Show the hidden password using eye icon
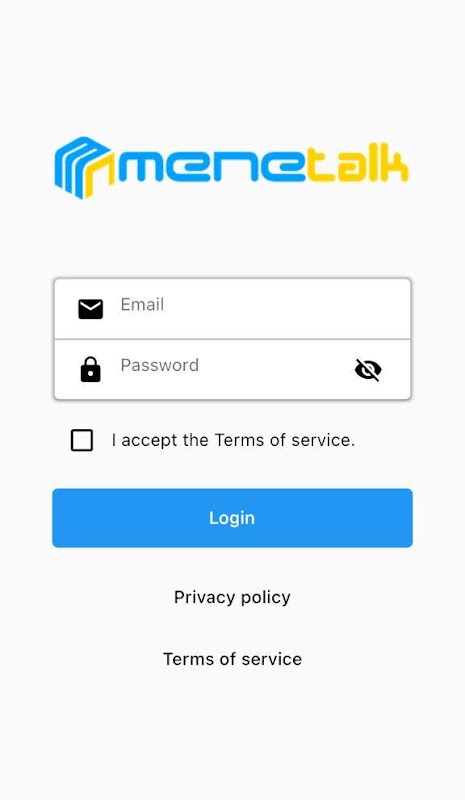 (368, 369)
